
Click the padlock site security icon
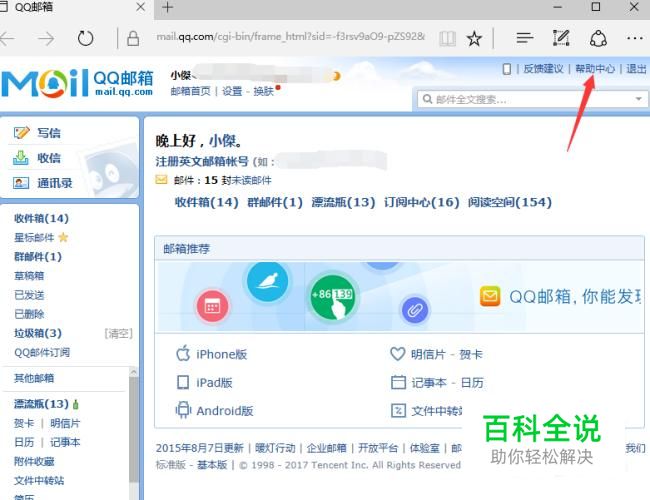tap(133, 39)
